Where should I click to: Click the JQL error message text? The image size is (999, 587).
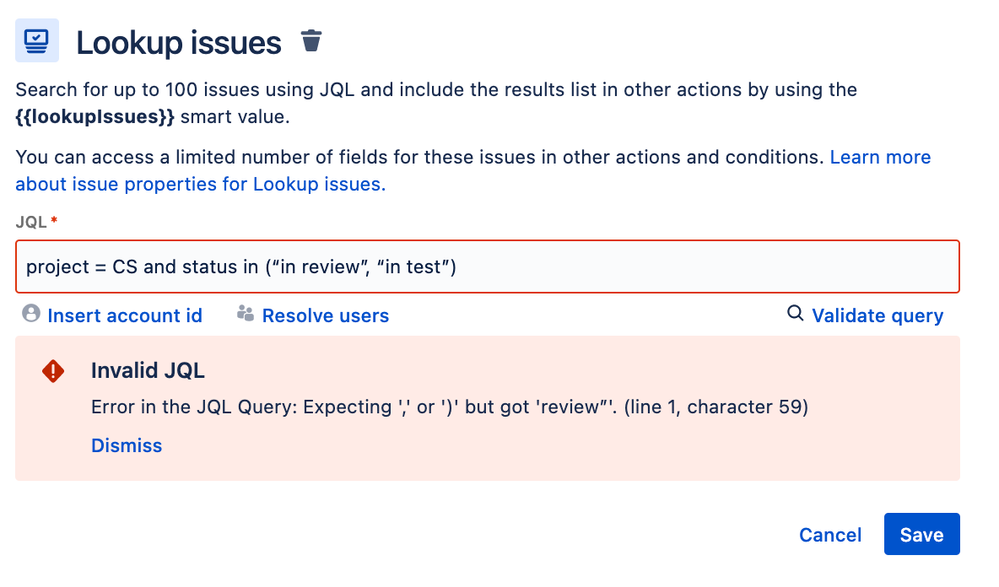(450, 407)
